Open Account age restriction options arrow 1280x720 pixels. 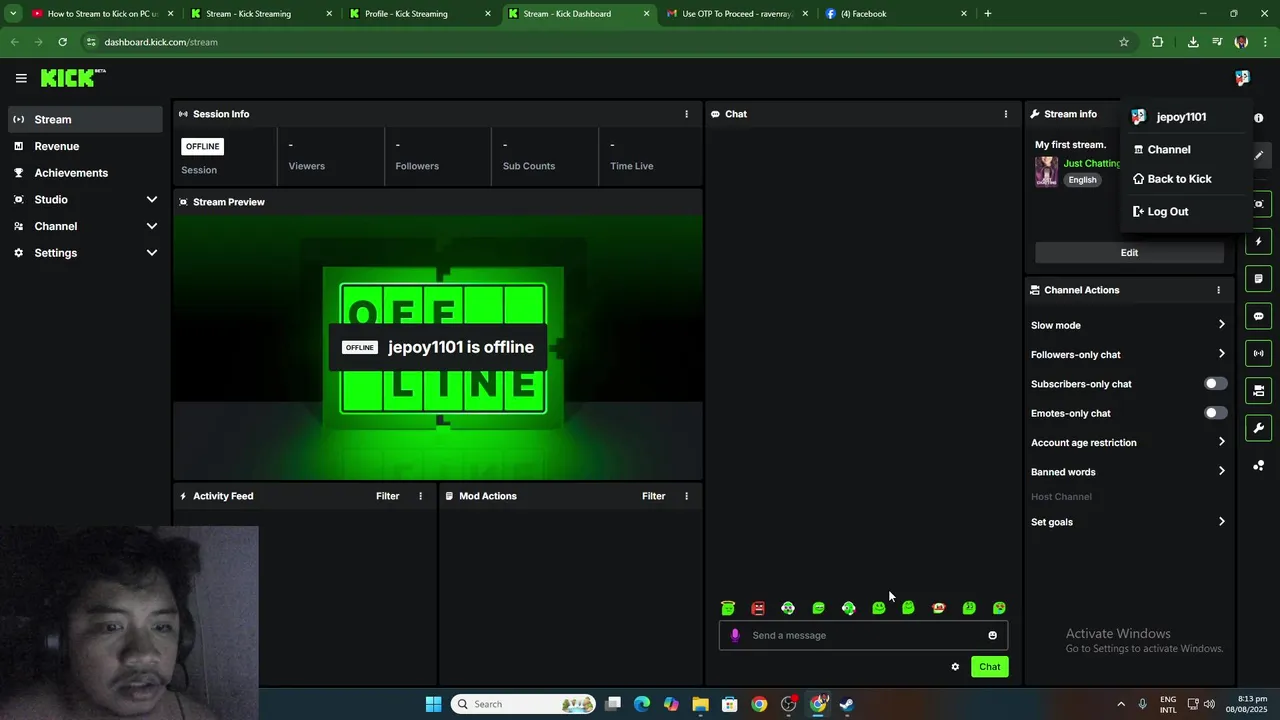point(1221,442)
